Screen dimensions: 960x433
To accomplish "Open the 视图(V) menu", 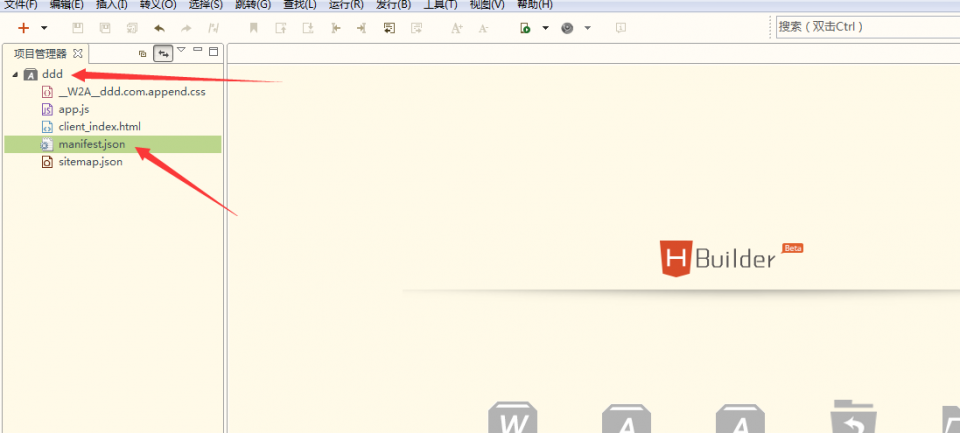I will (487, 5).
